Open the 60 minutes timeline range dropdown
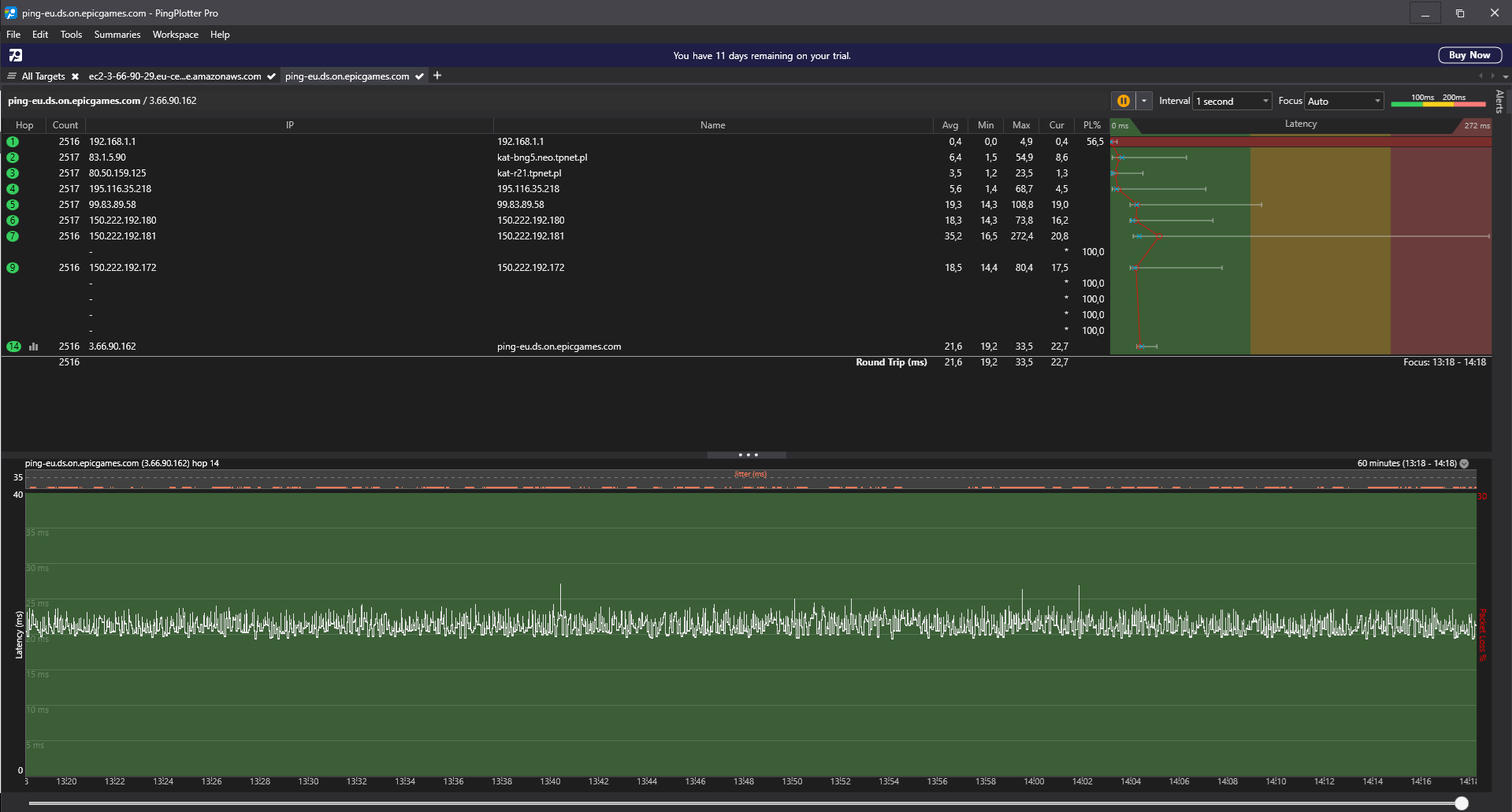This screenshot has height=812, width=1512. 1464,464
